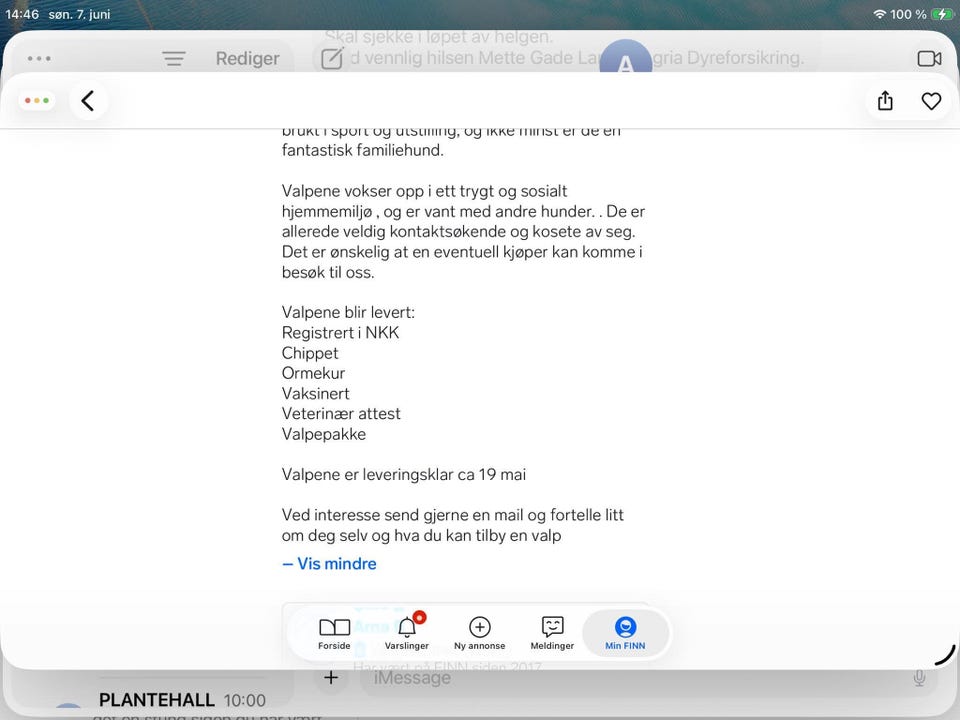The height and width of the screenshot is (720, 960).
Task: Open Varslinger notifications tab
Action: click(x=407, y=634)
